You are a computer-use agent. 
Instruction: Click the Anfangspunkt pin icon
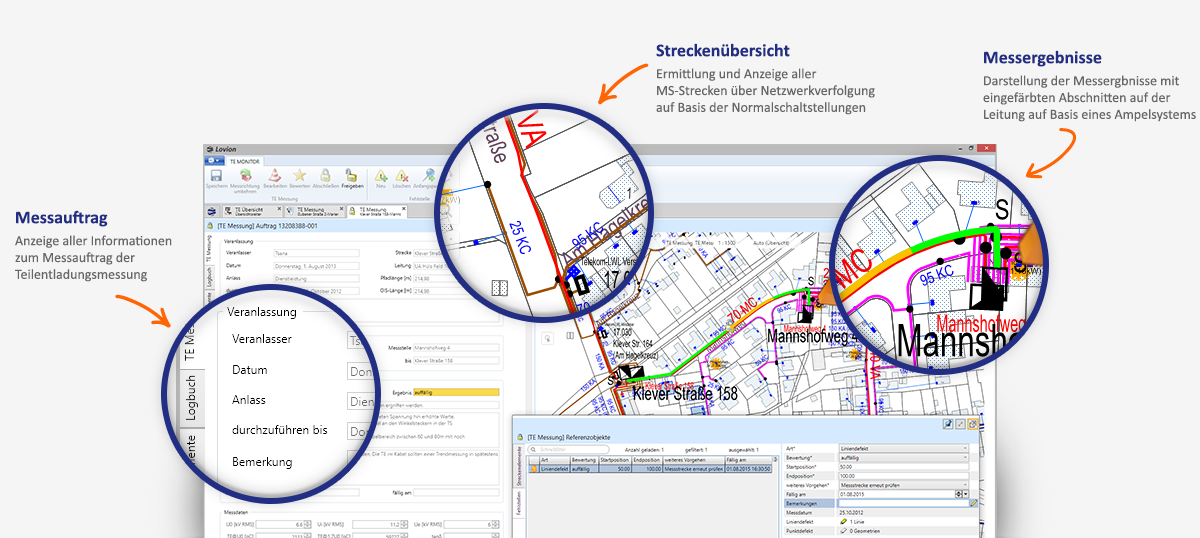point(430,176)
